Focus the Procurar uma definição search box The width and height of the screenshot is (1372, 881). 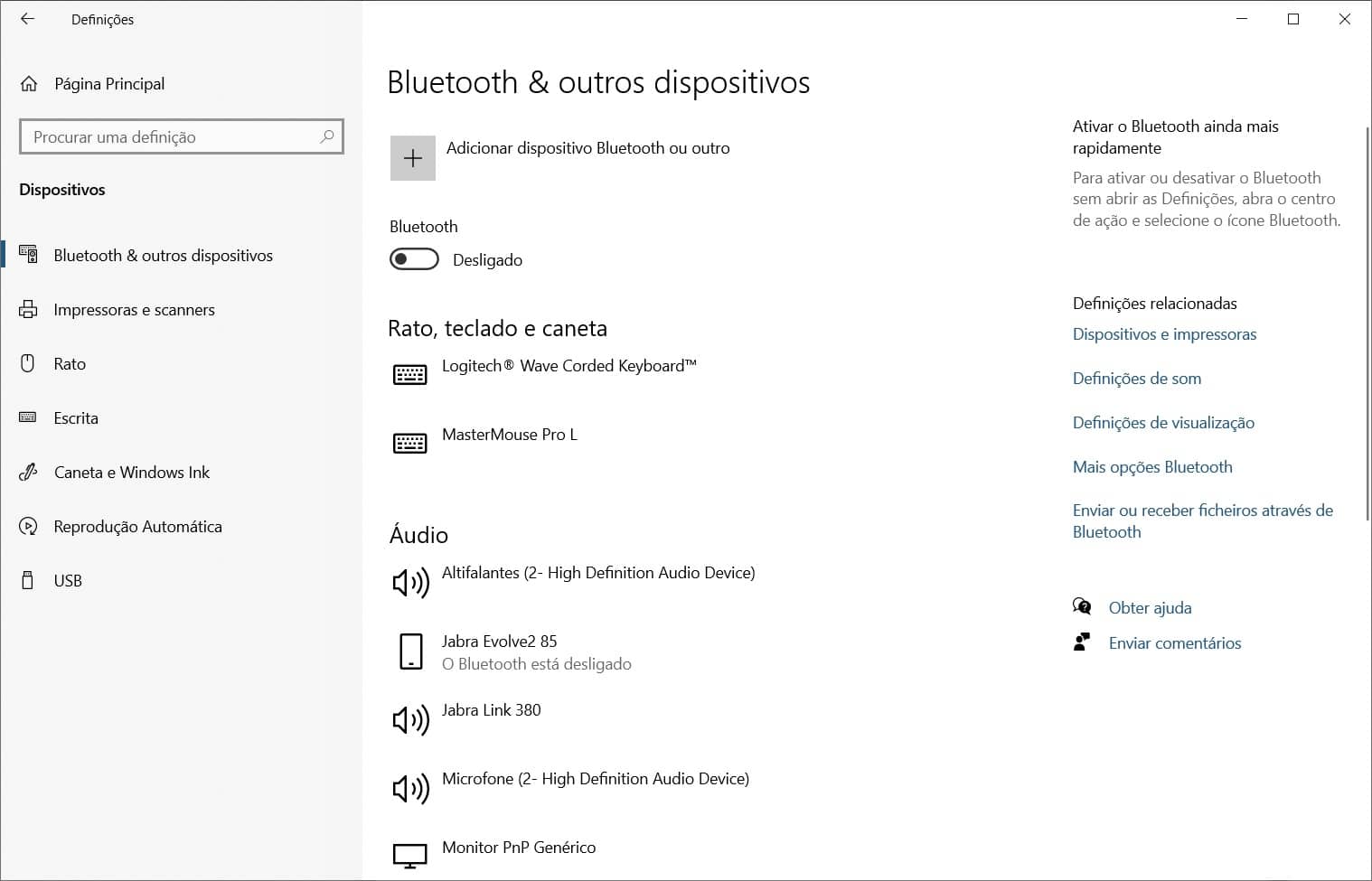[182, 136]
